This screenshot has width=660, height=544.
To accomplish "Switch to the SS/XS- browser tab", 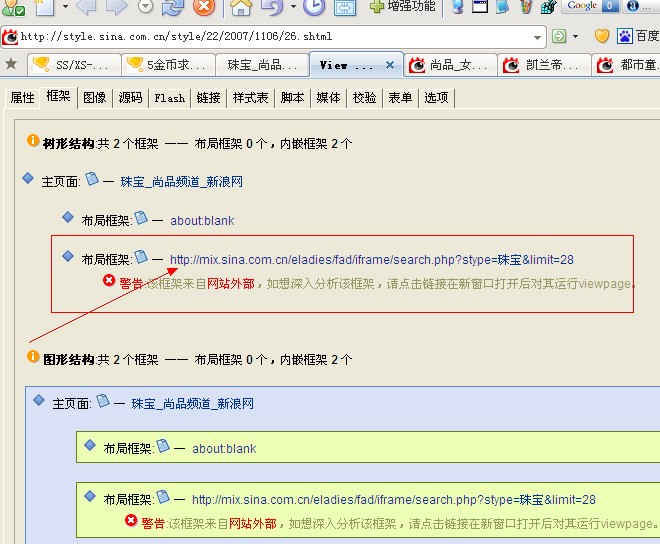I will [75, 65].
